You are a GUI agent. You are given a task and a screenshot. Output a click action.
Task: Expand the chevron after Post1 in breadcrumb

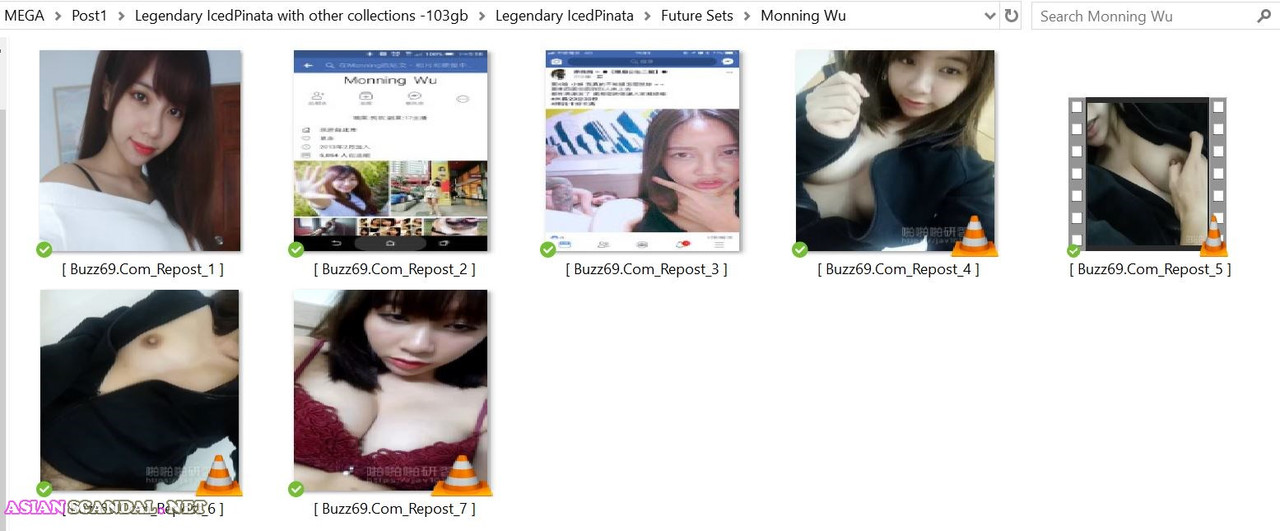120,16
